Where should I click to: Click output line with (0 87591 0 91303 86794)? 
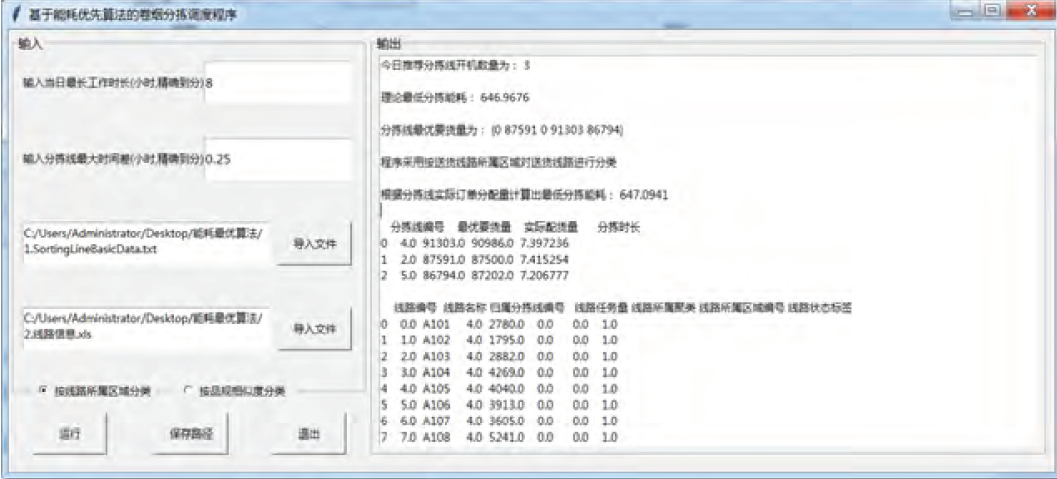coord(502,129)
